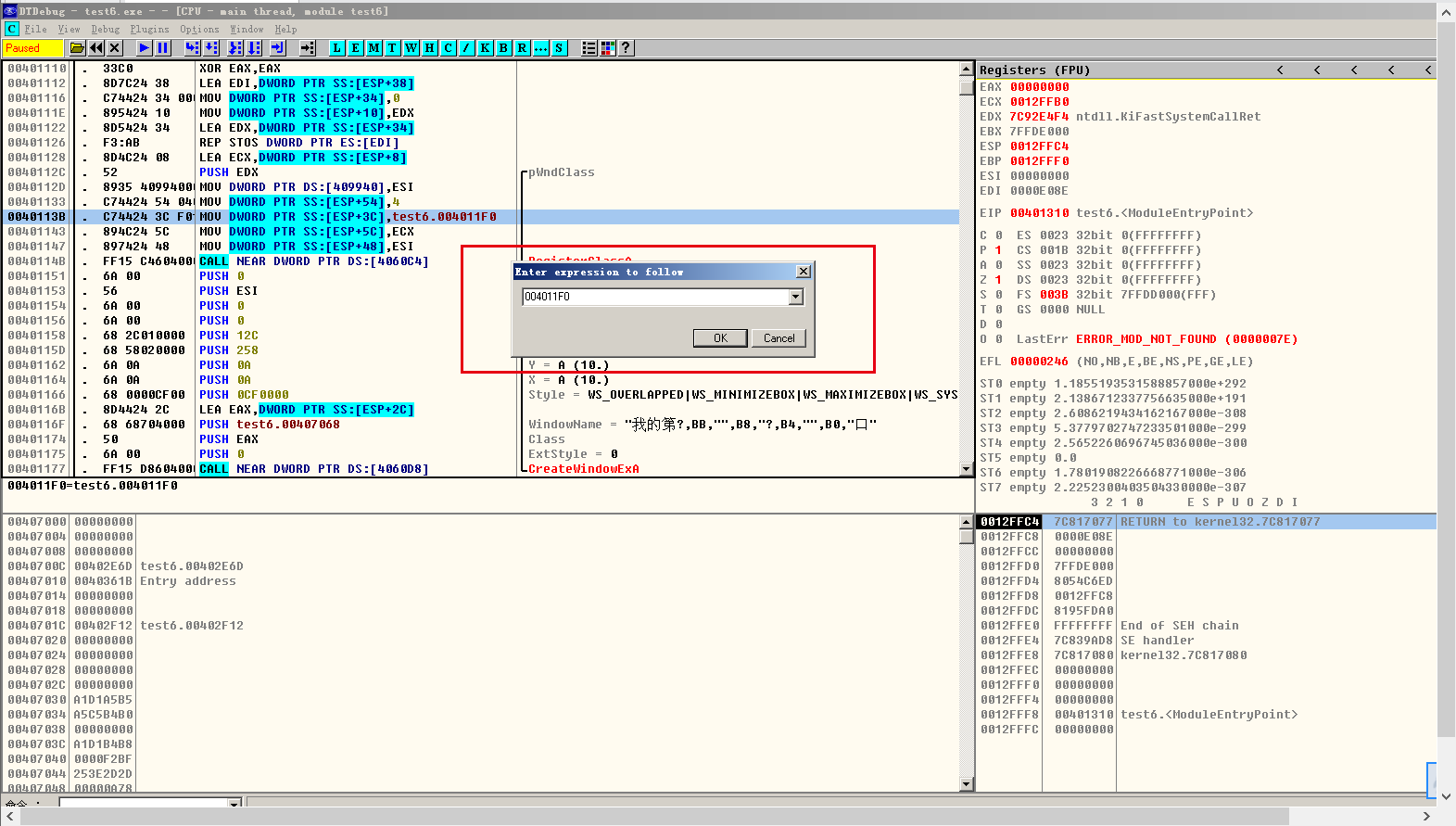Screen dimensions: 1456x826
Task: Expand the expression history dropdown in the dialog
Action: [x=796, y=297]
